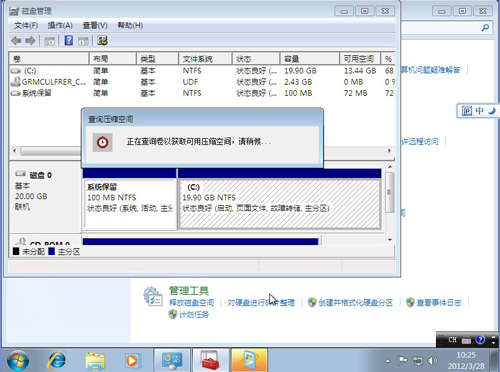Sort by the 文件系统 column header
The image size is (500, 372).
coord(205,59)
